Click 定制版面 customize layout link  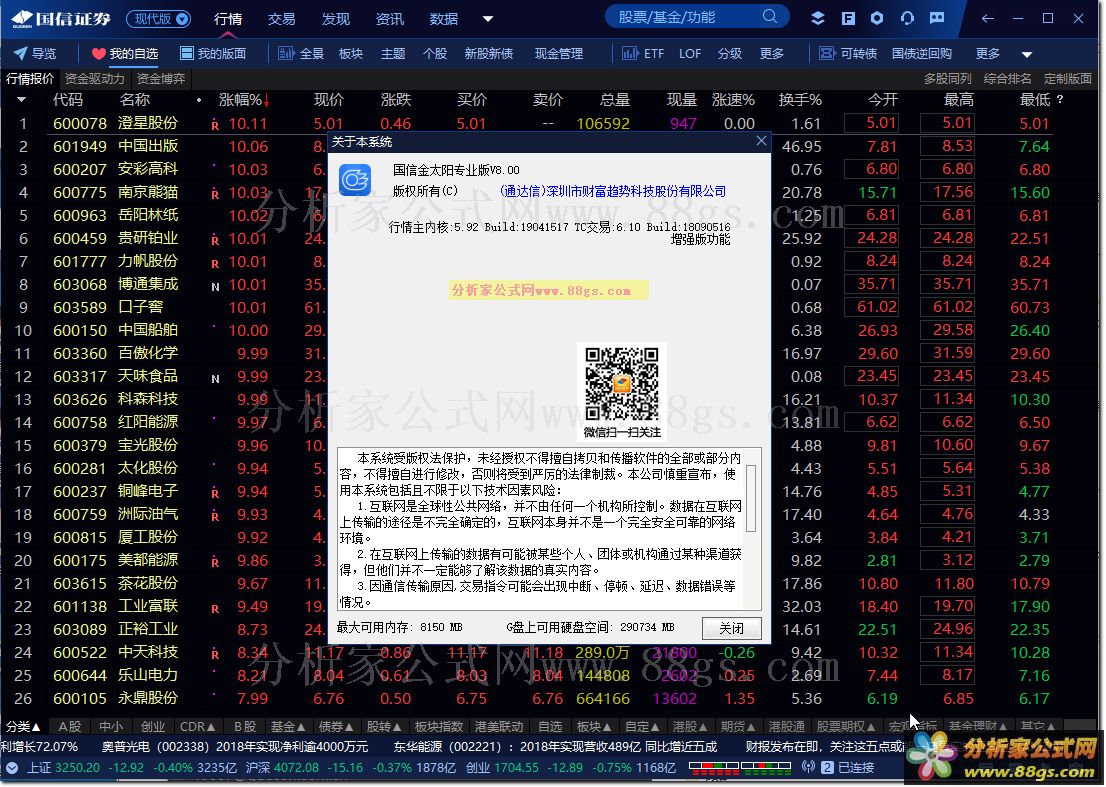[x=1068, y=79]
